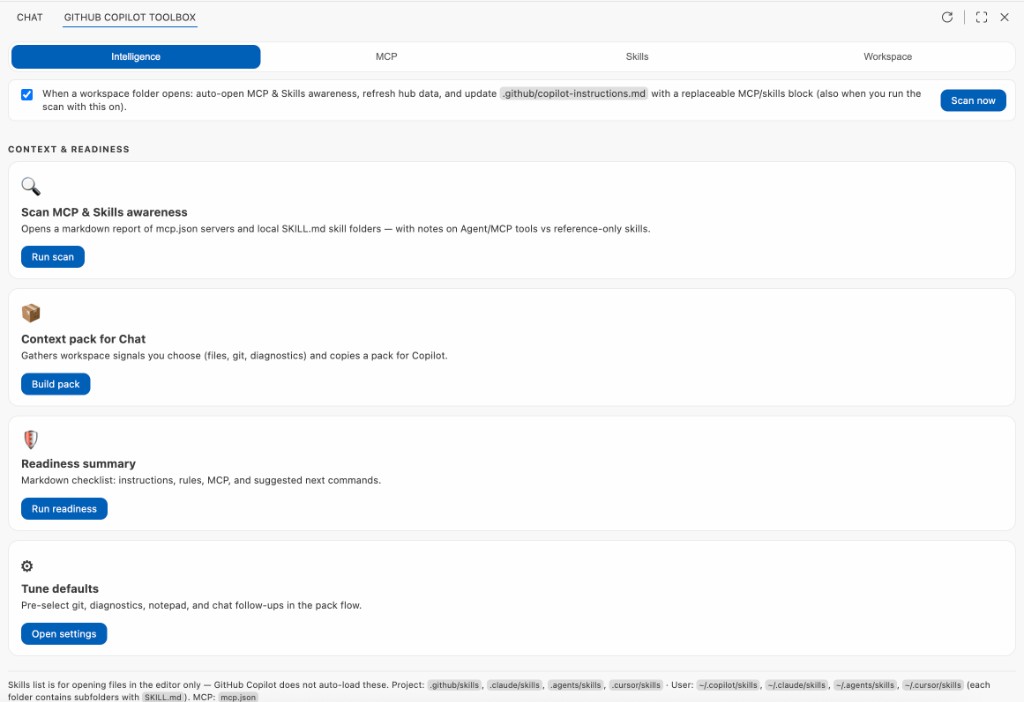Click the shield icon on Readiness summary card
The image size is (1024, 702).
pyautogui.click(x=30, y=439)
